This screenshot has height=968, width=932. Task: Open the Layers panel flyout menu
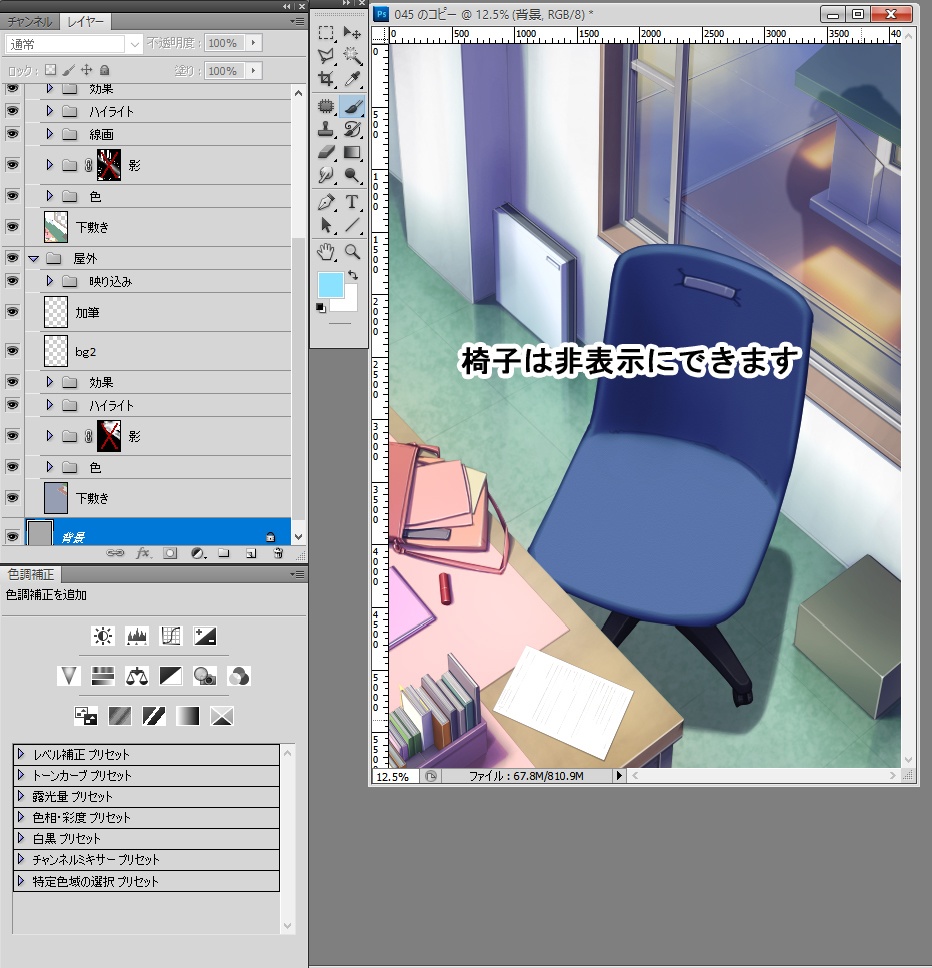(297, 20)
